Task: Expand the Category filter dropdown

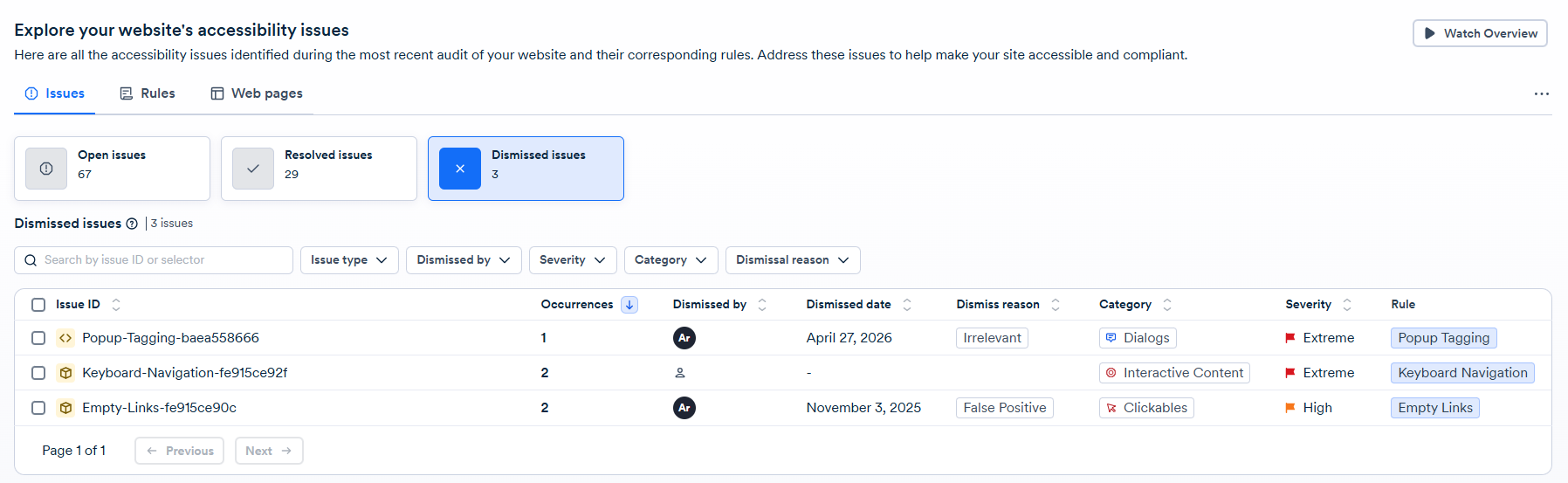Action: (671, 260)
